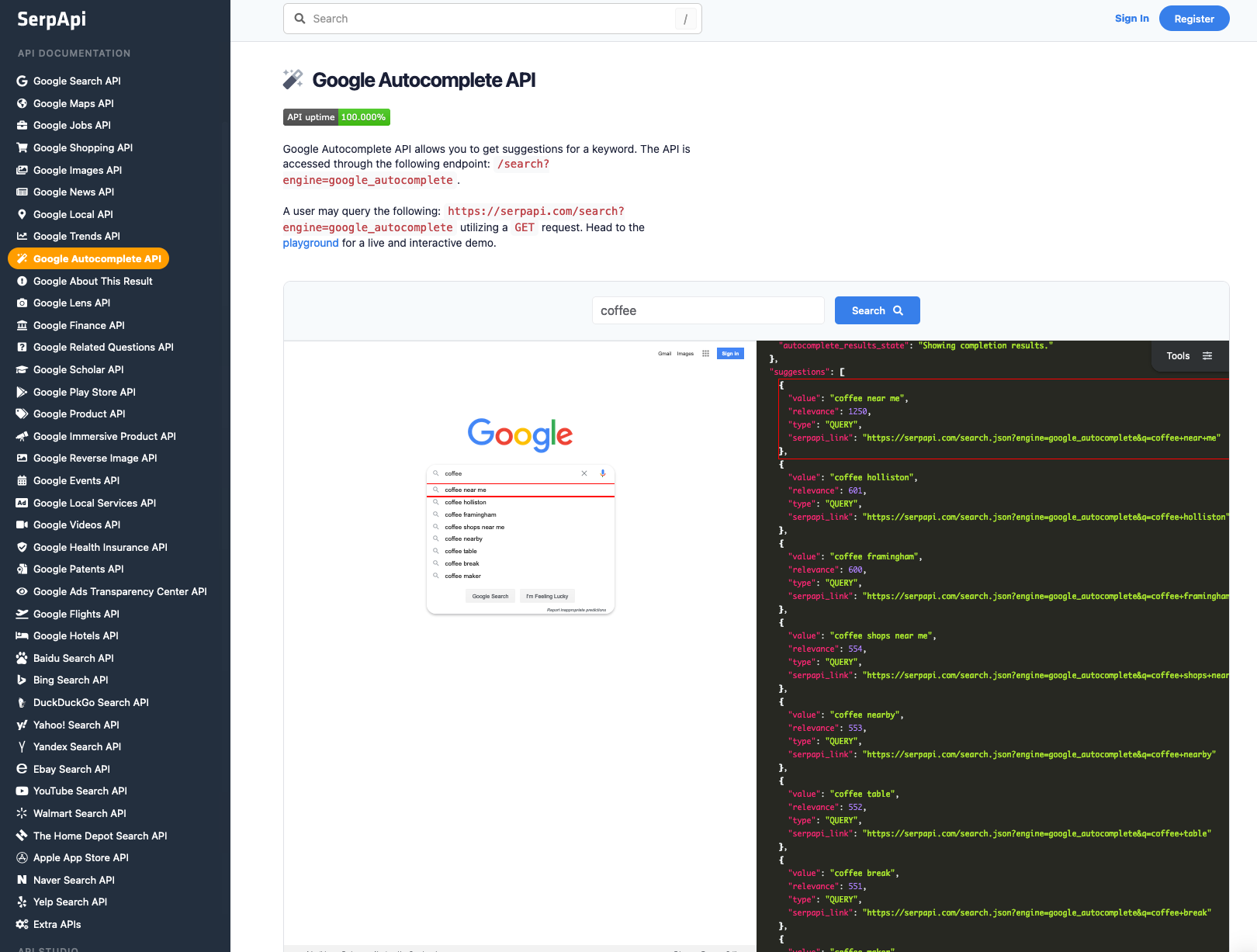This screenshot has width=1257, height=952.
Task: Click the Yelp Search API icon
Action: tap(22, 902)
